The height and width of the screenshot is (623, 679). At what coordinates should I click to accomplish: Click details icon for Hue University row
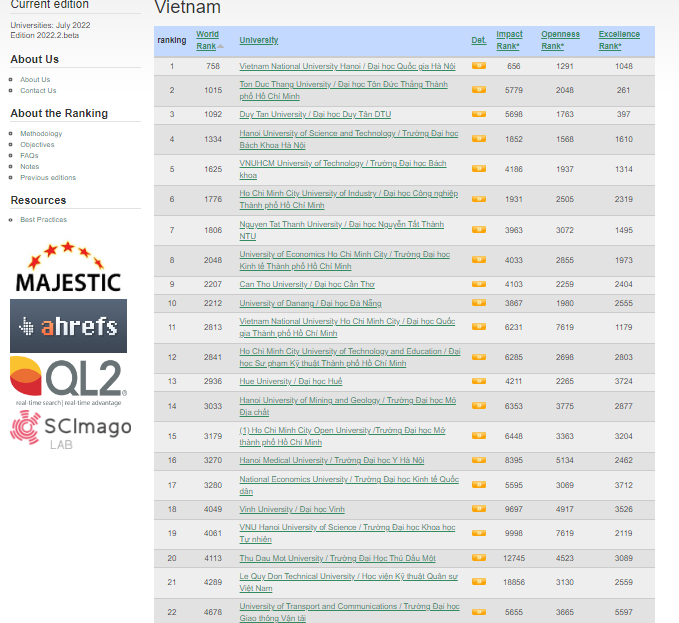coord(479,381)
